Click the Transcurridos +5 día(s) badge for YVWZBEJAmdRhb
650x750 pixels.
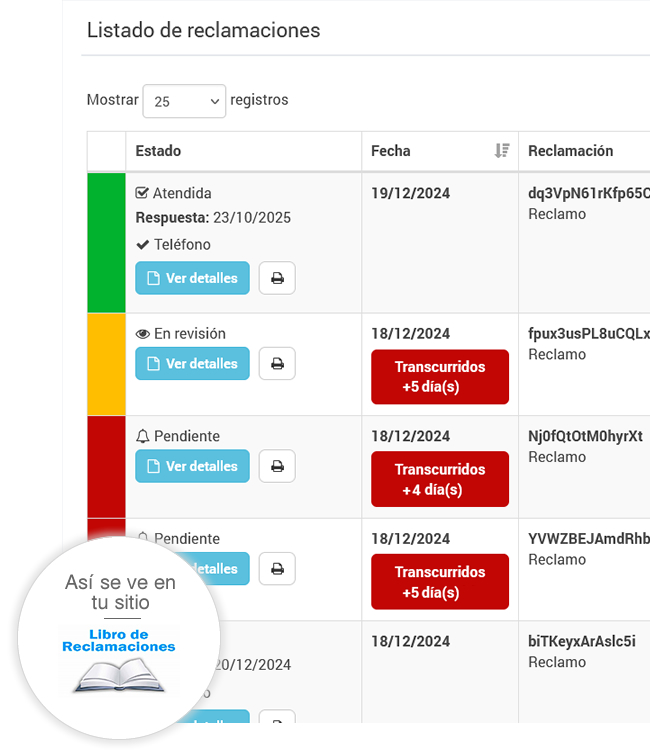pyautogui.click(x=440, y=582)
